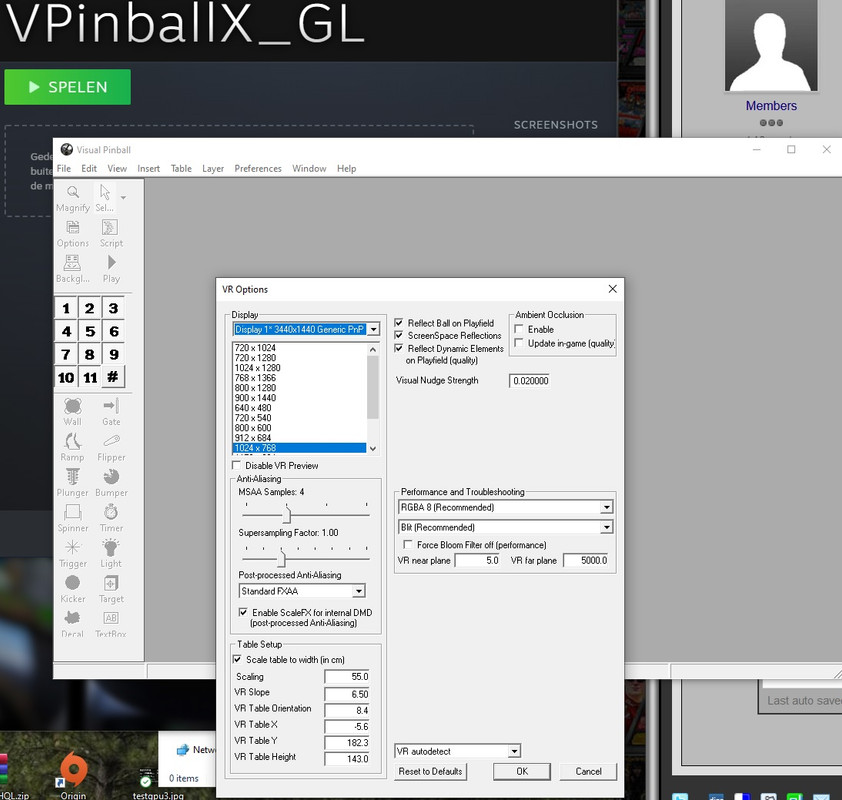Screen dimensions: 842x800
Task: Select the Plunger element tool
Action: [72, 483]
